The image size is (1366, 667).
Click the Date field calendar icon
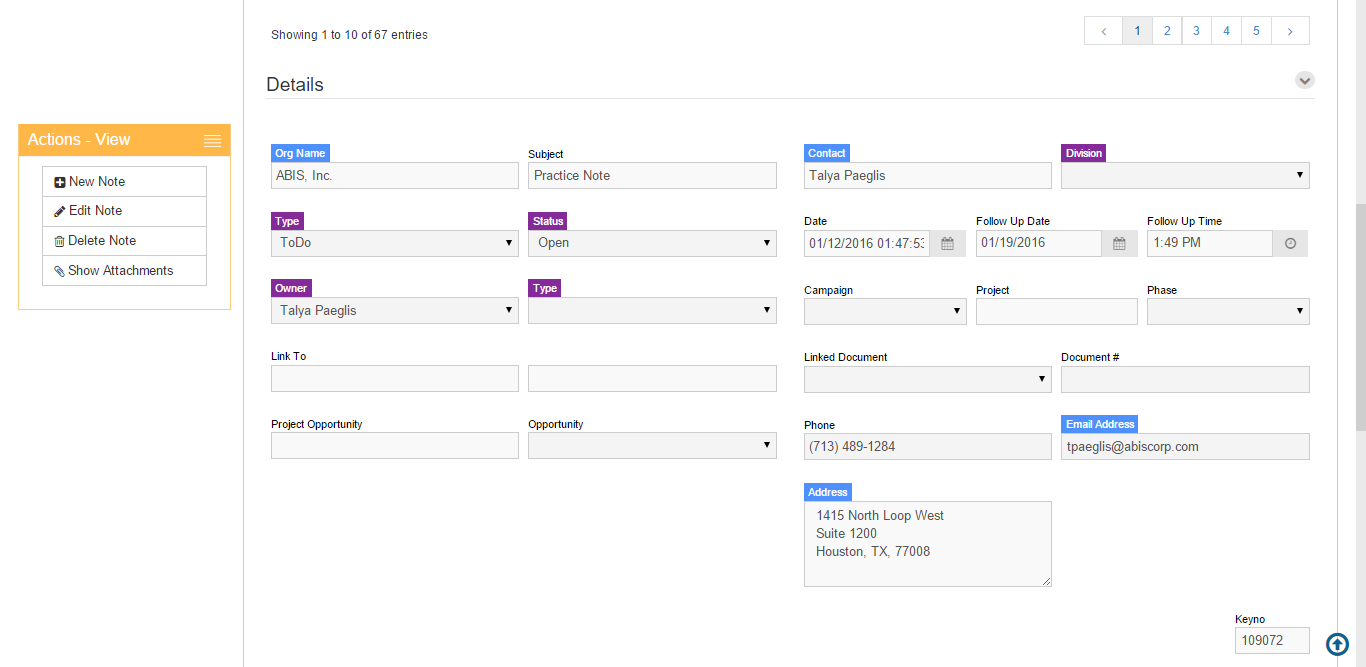click(947, 244)
